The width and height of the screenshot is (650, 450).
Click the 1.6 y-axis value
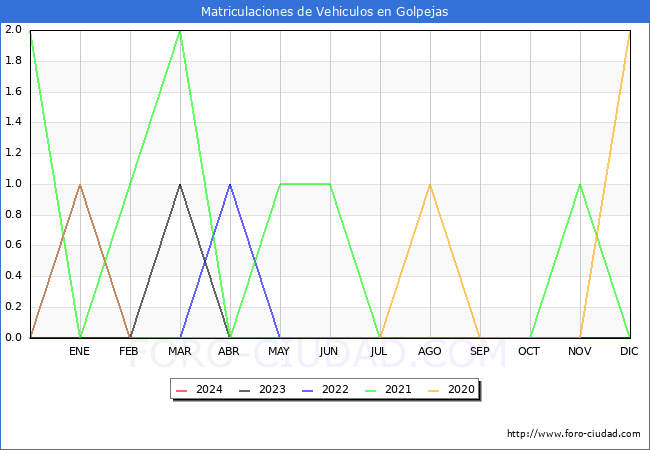point(13,91)
